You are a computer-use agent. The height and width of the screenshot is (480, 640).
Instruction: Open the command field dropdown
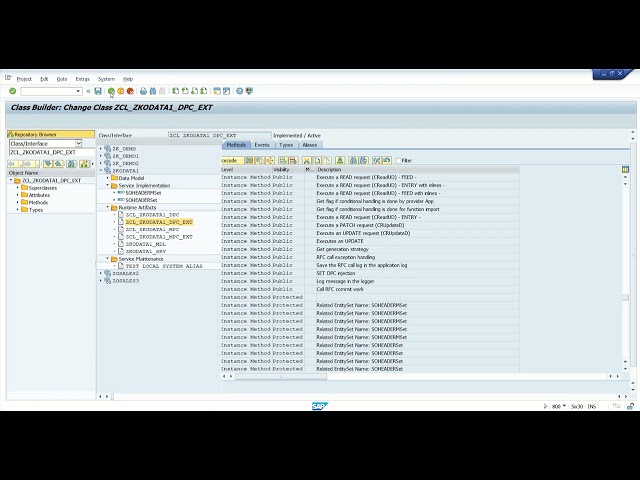pos(78,91)
